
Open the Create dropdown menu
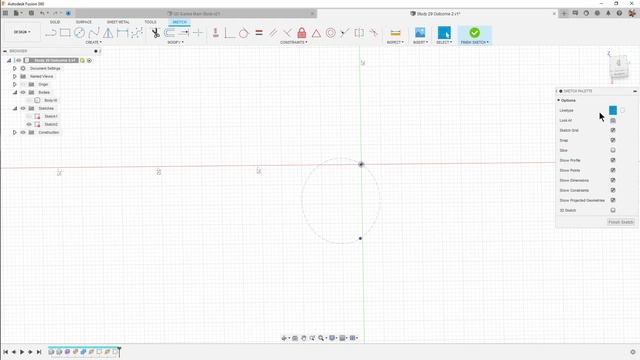pyautogui.click(x=93, y=42)
